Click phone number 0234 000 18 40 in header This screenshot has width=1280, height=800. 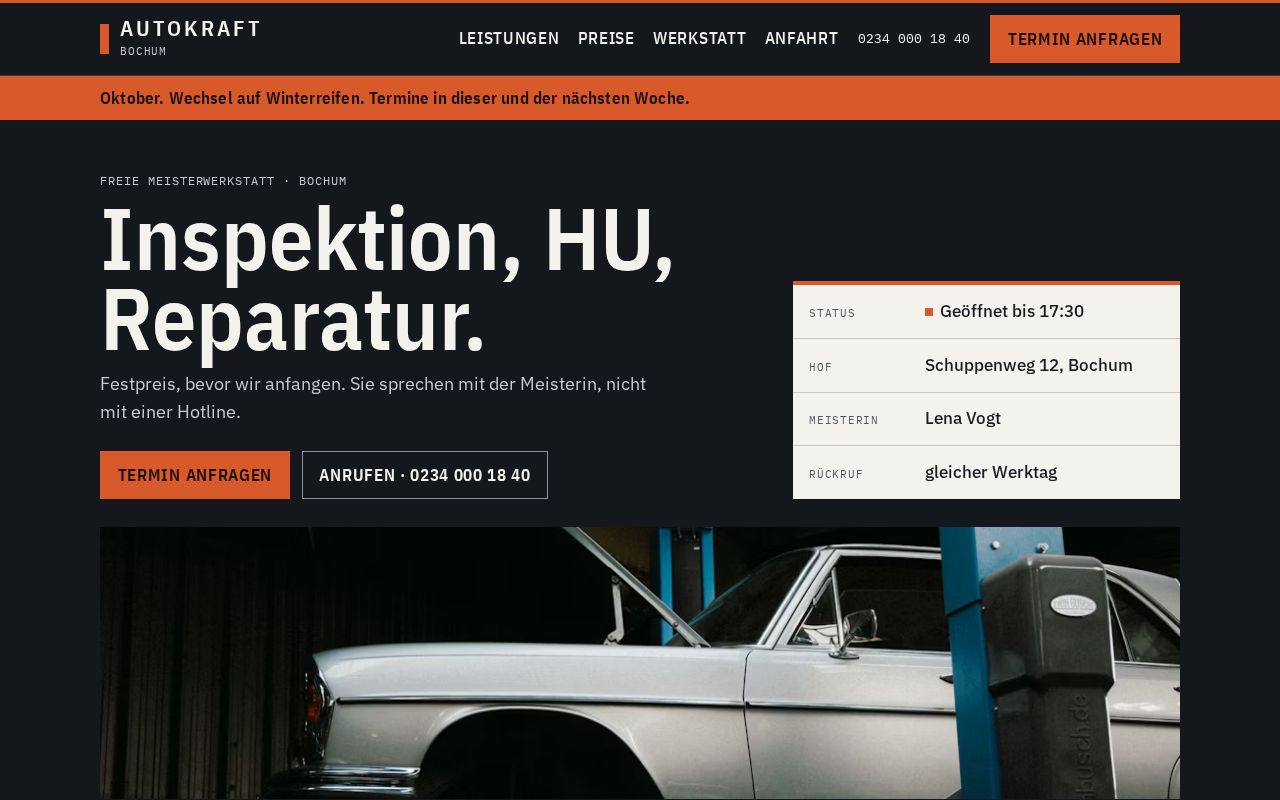tap(914, 39)
